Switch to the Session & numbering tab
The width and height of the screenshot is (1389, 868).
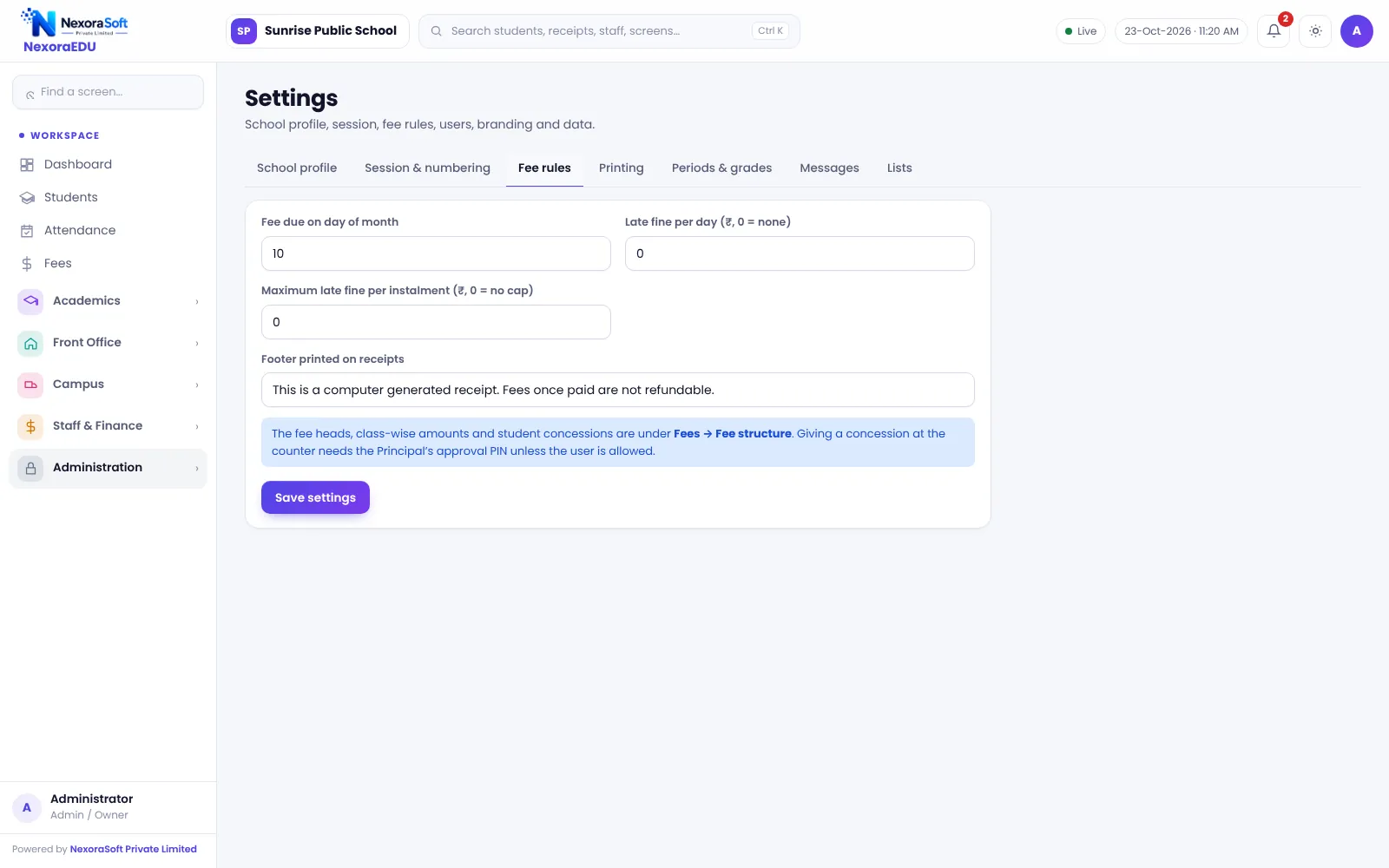[427, 168]
